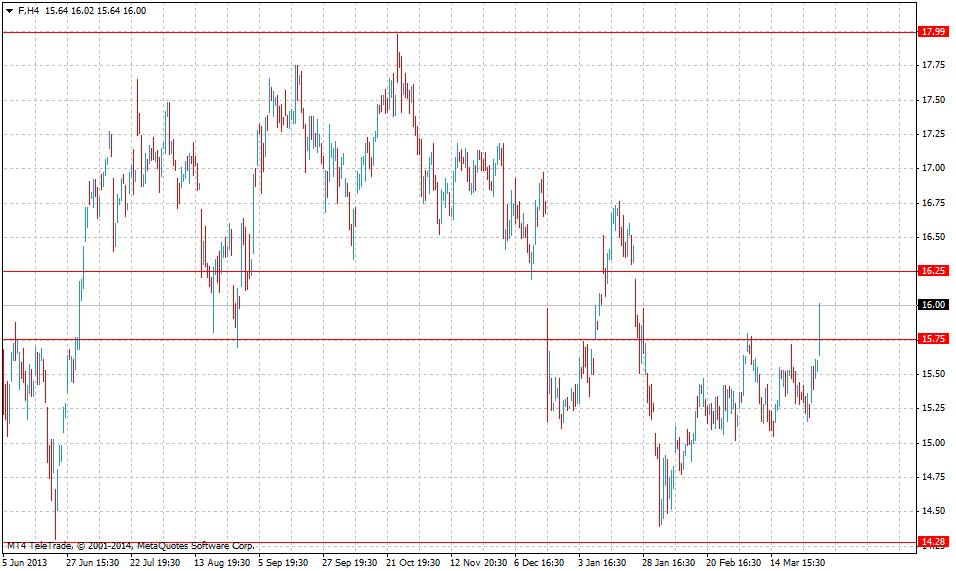Viewport: 956px width, 571px height.
Task: Click the 3 Jan 16:30 date label
Action: 602,562
